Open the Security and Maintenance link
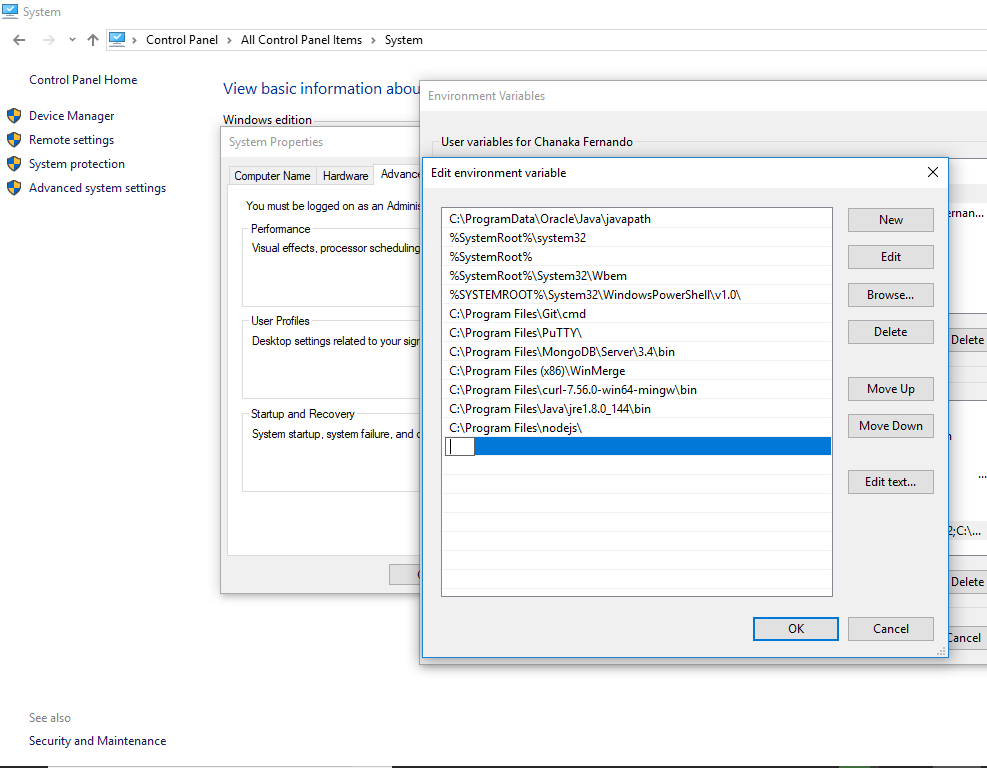Viewport: 987px width, 768px height. 97,741
